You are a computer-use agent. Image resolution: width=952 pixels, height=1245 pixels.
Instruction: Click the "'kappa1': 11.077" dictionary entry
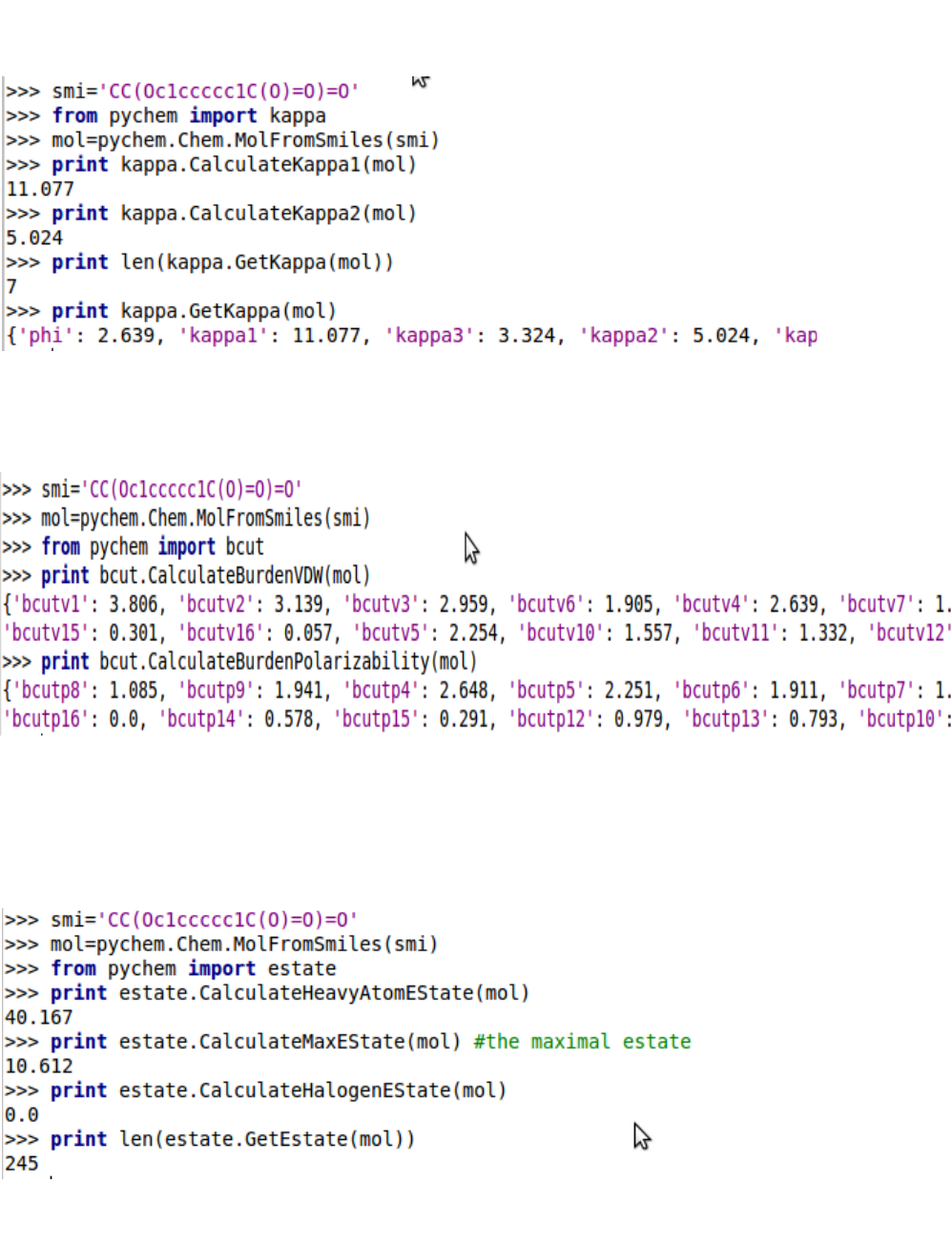coord(268,336)
